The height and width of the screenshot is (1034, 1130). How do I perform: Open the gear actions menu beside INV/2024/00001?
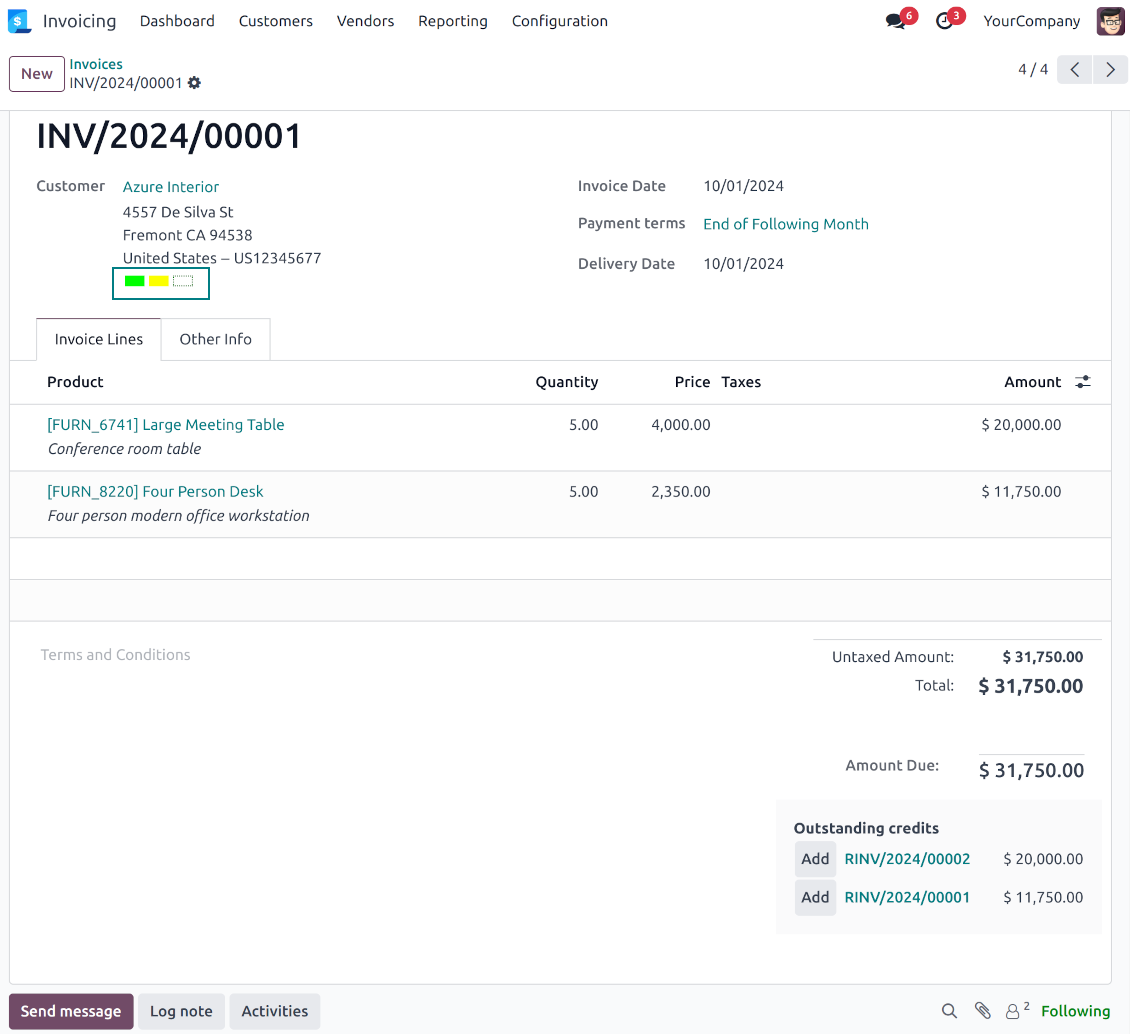pyautogui.click(x=194, y=83)
